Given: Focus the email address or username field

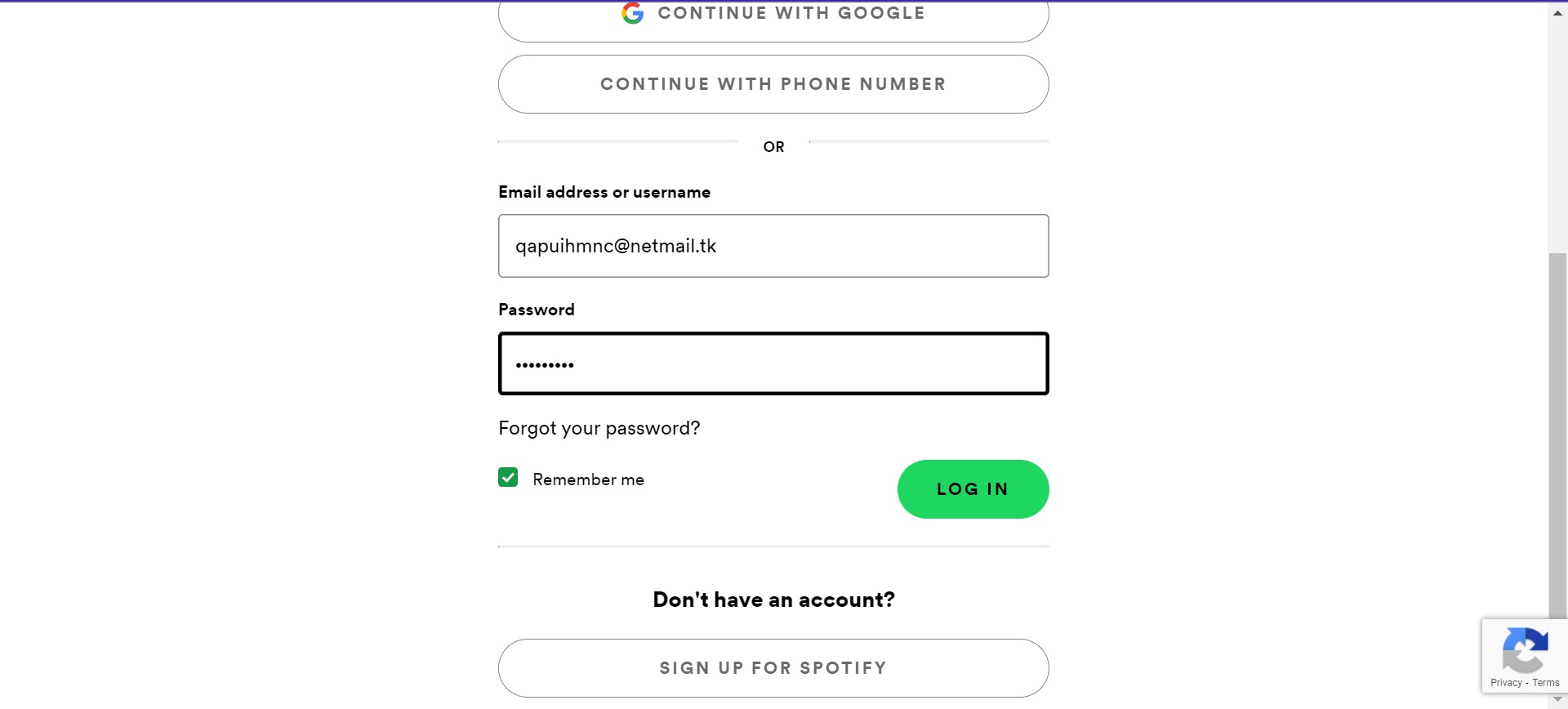Looking at the screenshot, I should click(x=773, y=245).
